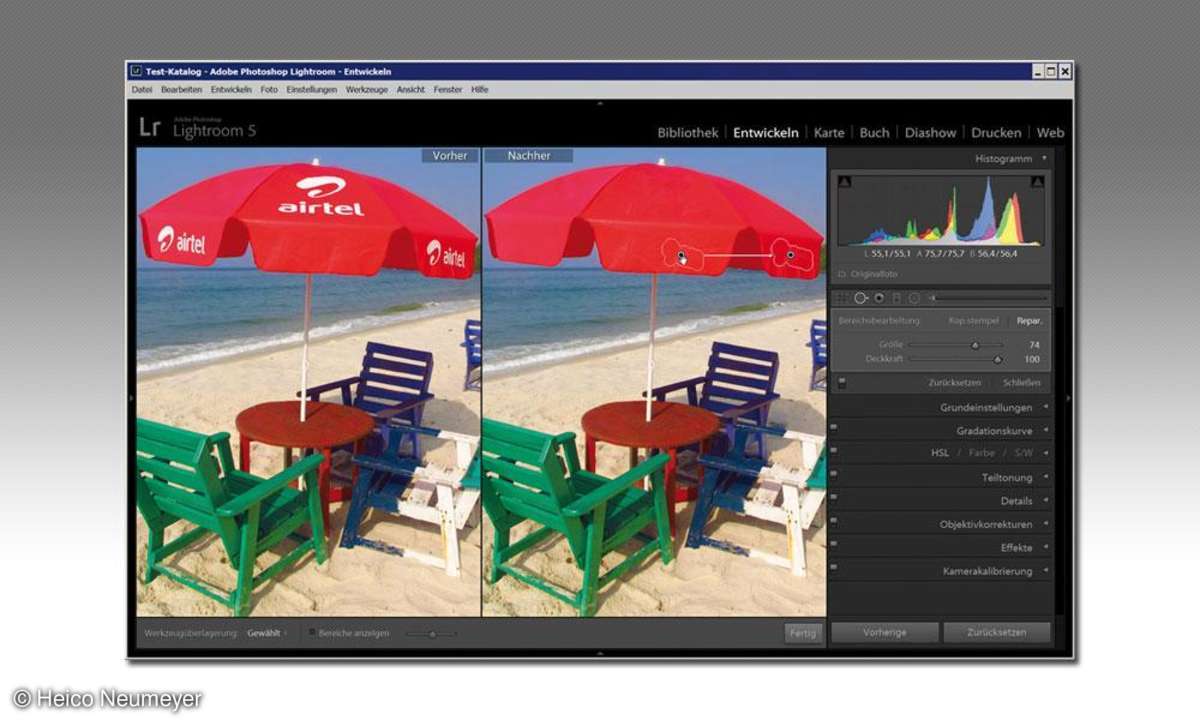Select the red eye correction tool
This screenshot has height=720, width=1200.
pos(879,297)
